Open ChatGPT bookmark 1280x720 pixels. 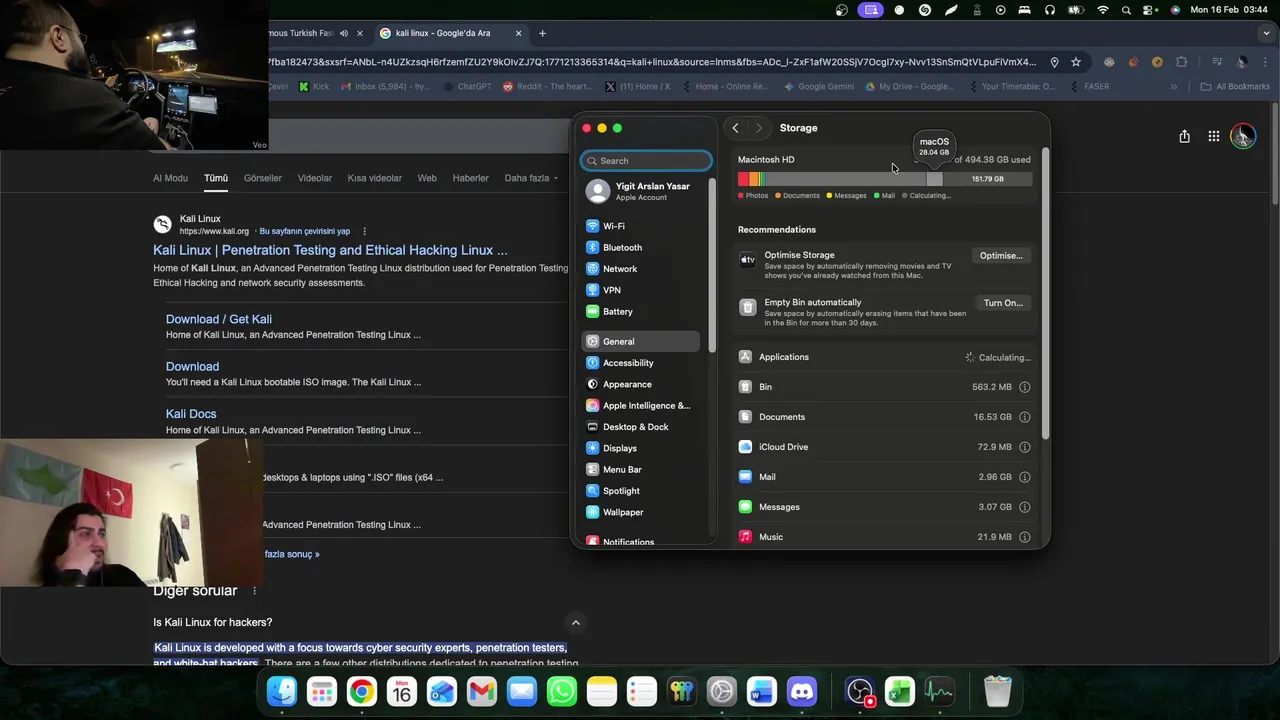tap(467, 87)
